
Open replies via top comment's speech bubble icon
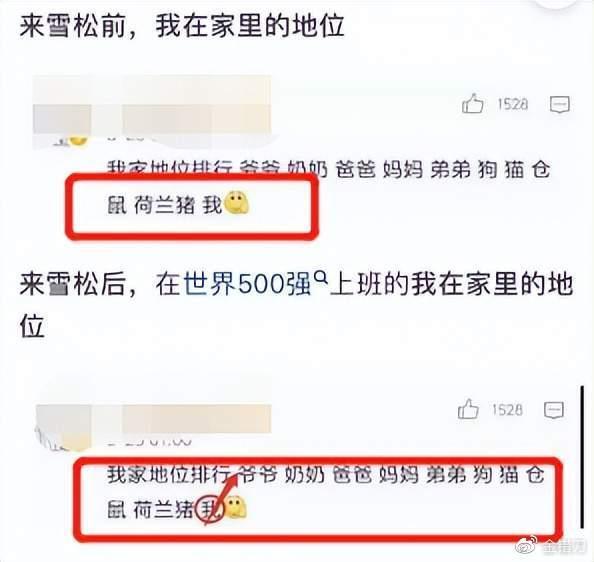click(x=560, y=104)
